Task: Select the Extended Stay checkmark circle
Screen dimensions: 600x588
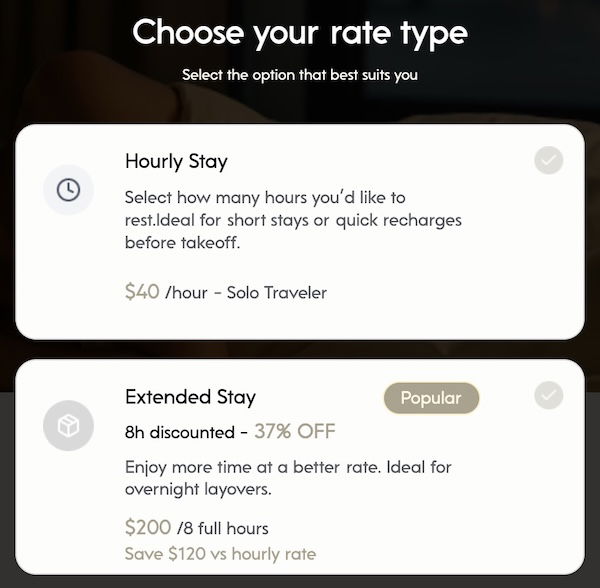Action: pyautogui.click(x=548, y=395)
